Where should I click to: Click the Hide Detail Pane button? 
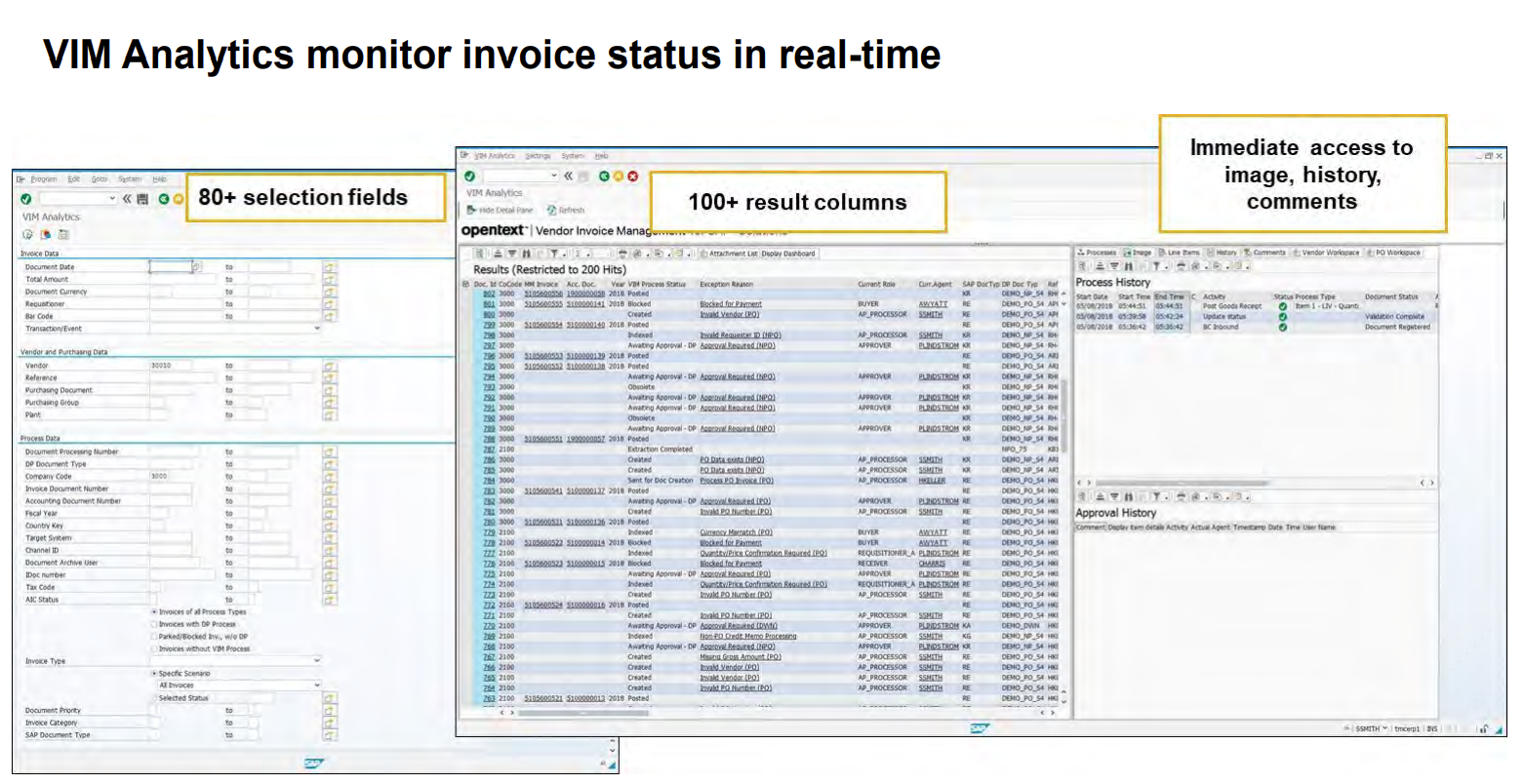tap(501, 211)
